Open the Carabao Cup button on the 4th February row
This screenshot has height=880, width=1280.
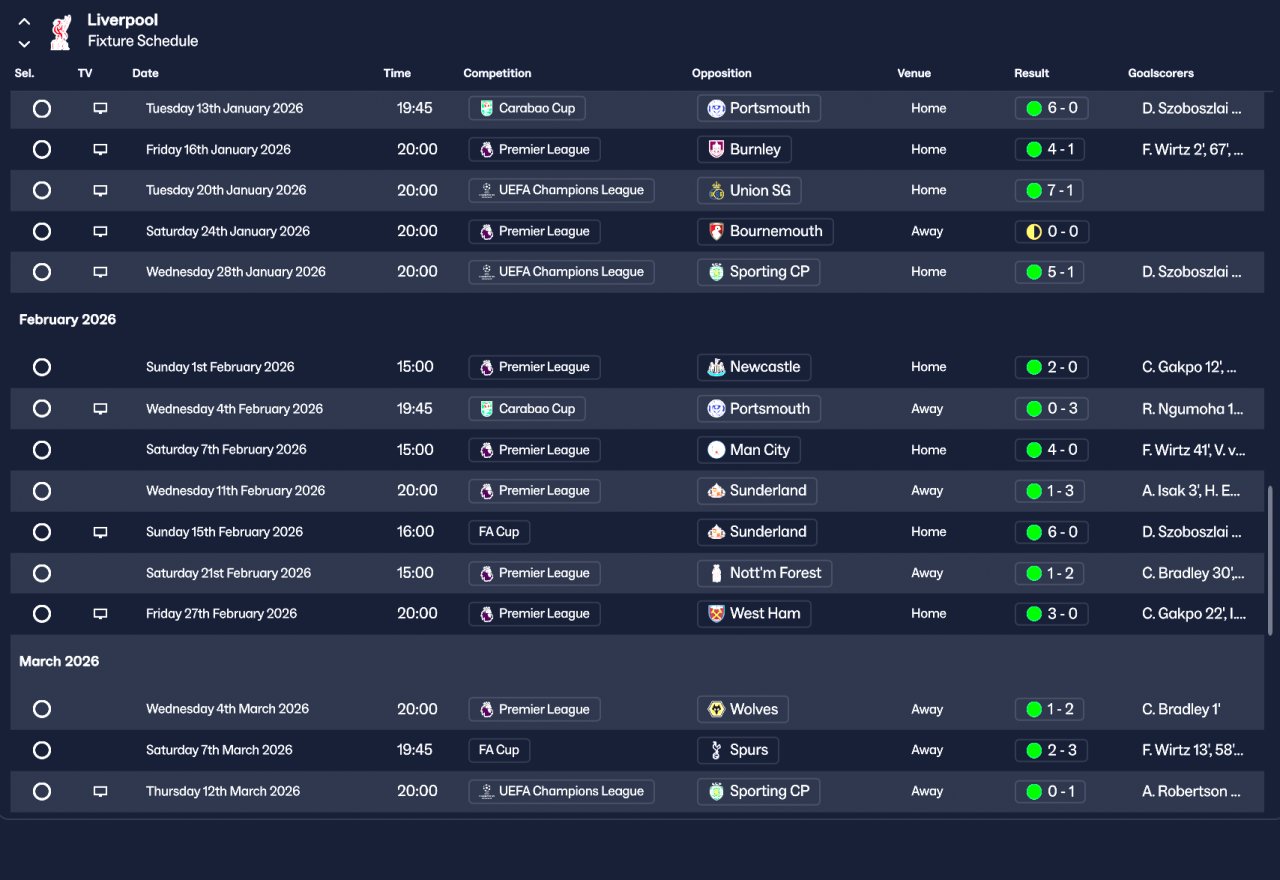point(527,409)
